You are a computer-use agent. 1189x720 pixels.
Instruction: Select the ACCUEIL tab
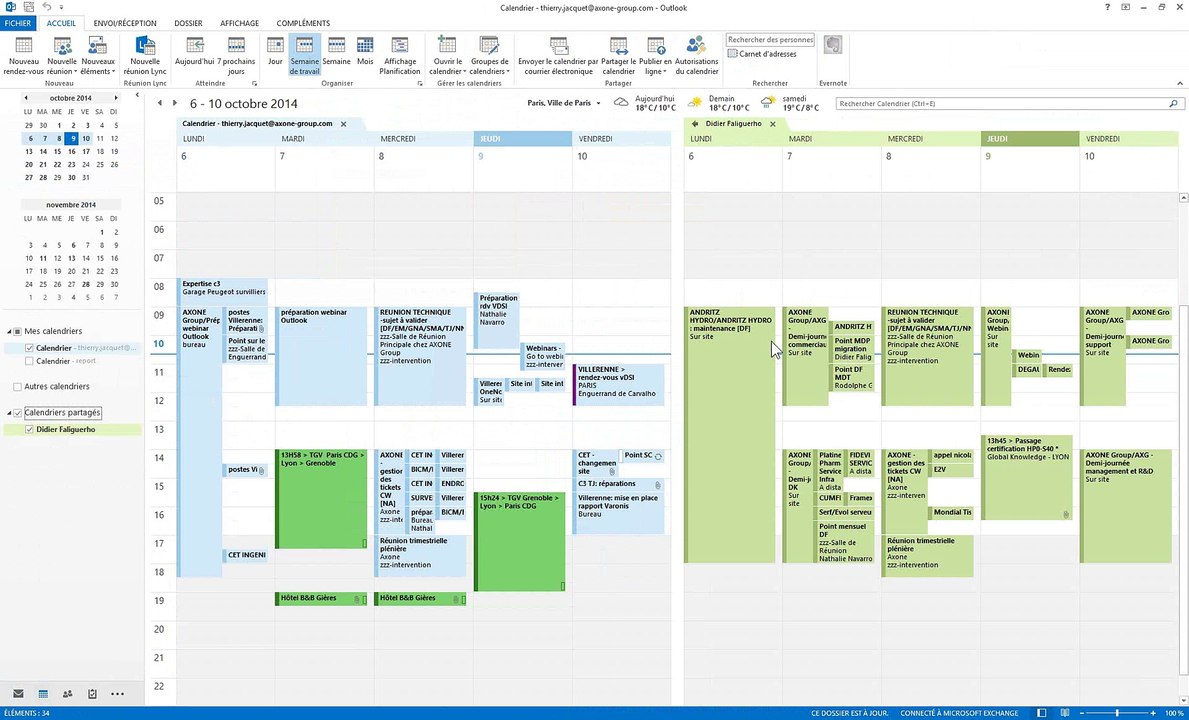[61, 23]
